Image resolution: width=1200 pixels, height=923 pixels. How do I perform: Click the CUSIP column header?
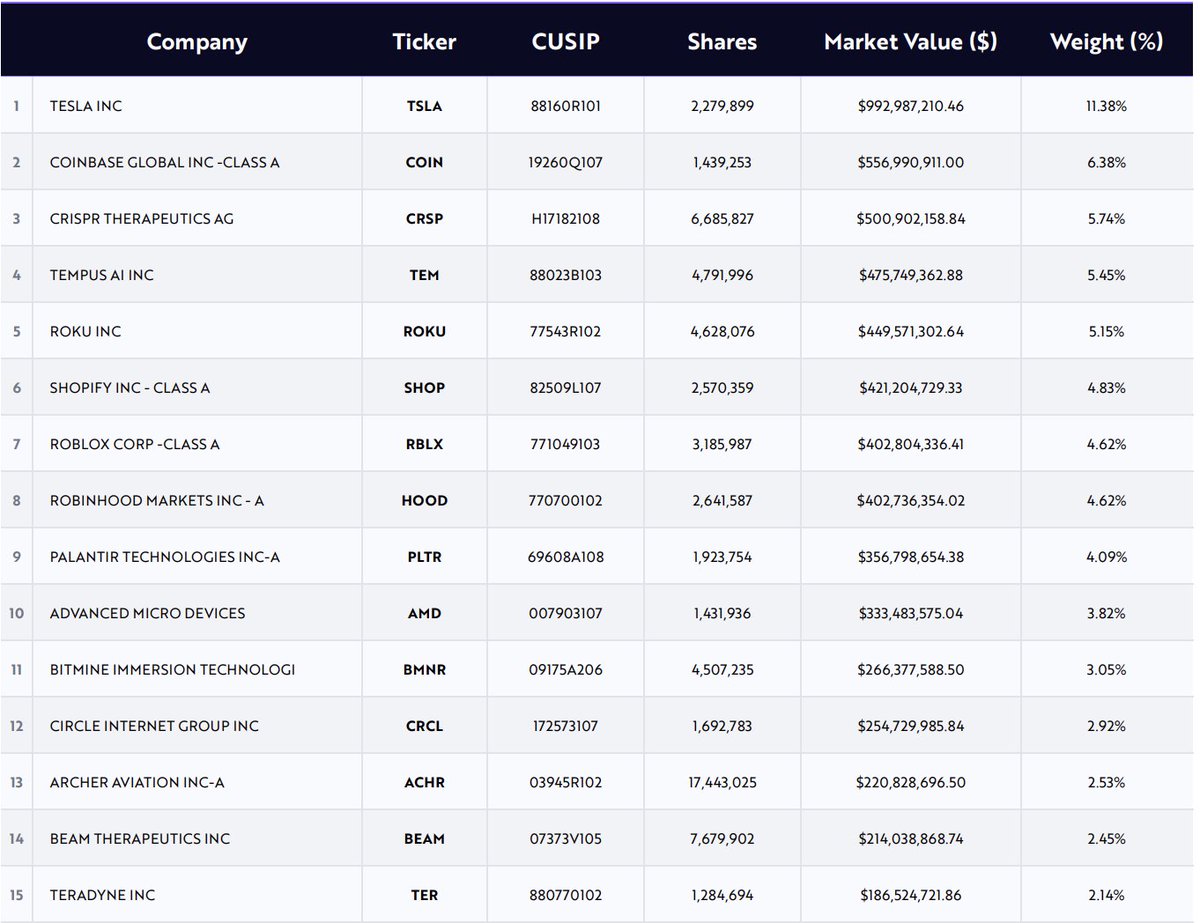[x=565, y=42]
